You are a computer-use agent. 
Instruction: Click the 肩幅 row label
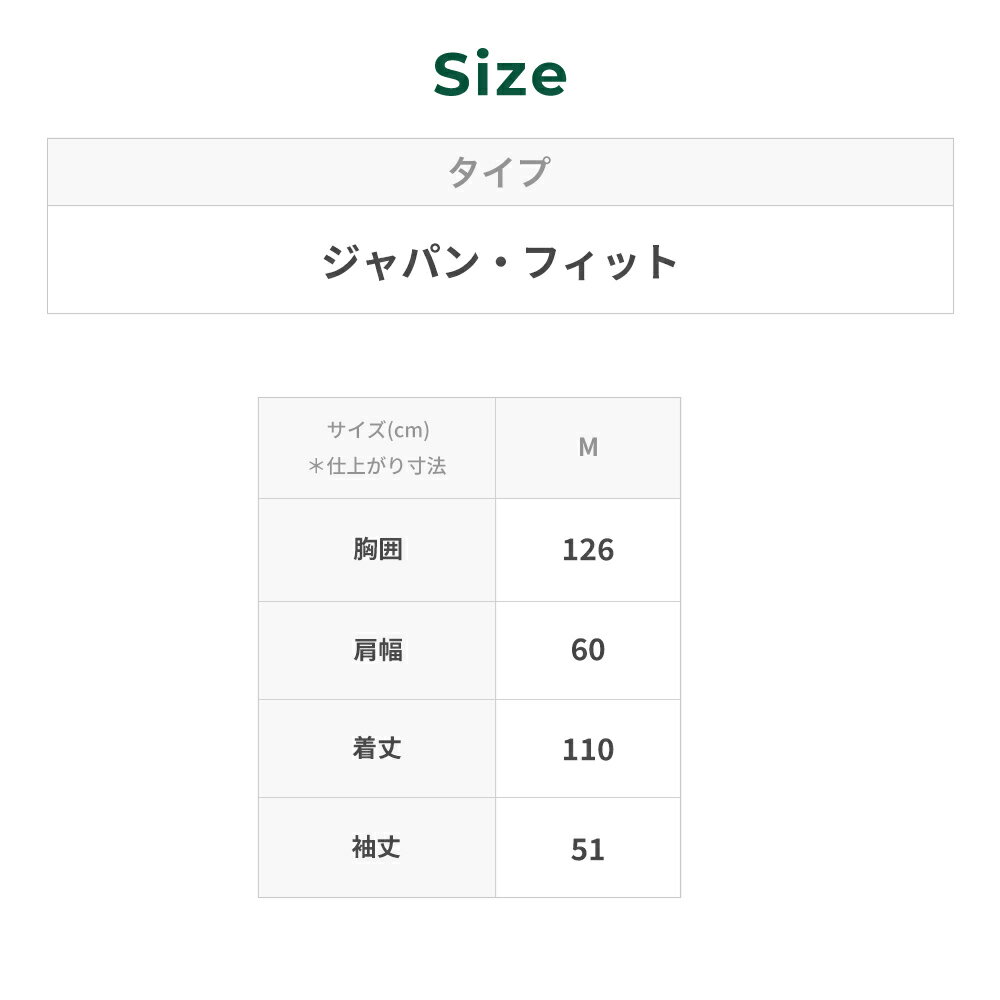coord(377,650)
